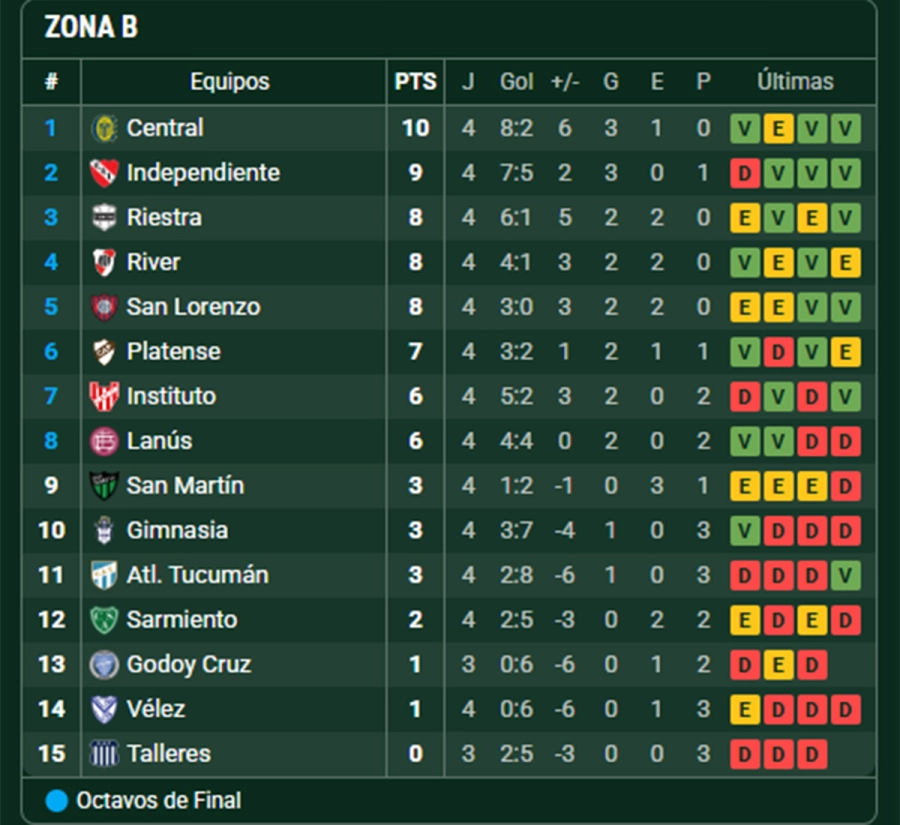This screenshot has height=825, width=900.
Task: Click the Talleres striped crest icon
Action: 104,754
